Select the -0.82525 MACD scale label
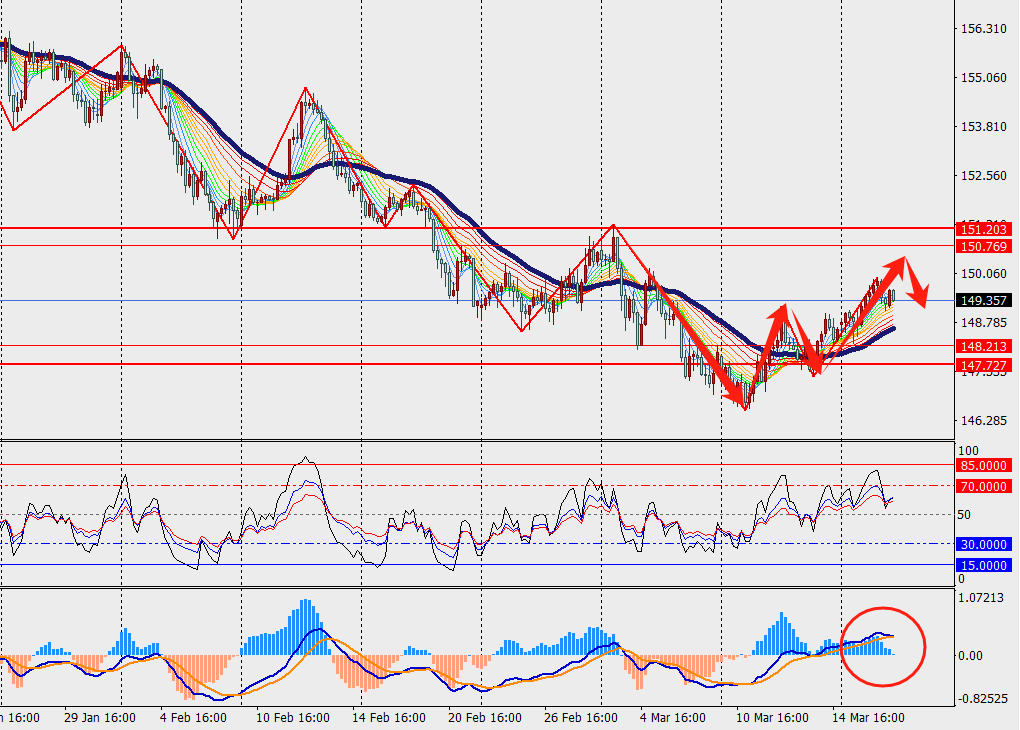 [x=979, y=699]
